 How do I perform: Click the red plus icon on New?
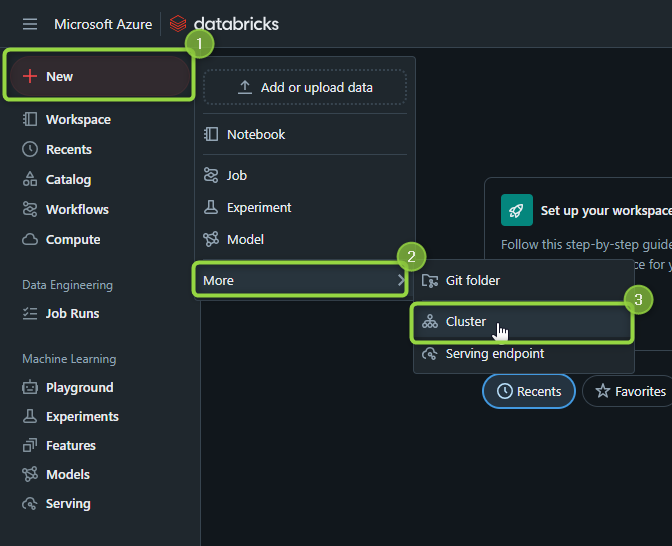click(30, 76)
